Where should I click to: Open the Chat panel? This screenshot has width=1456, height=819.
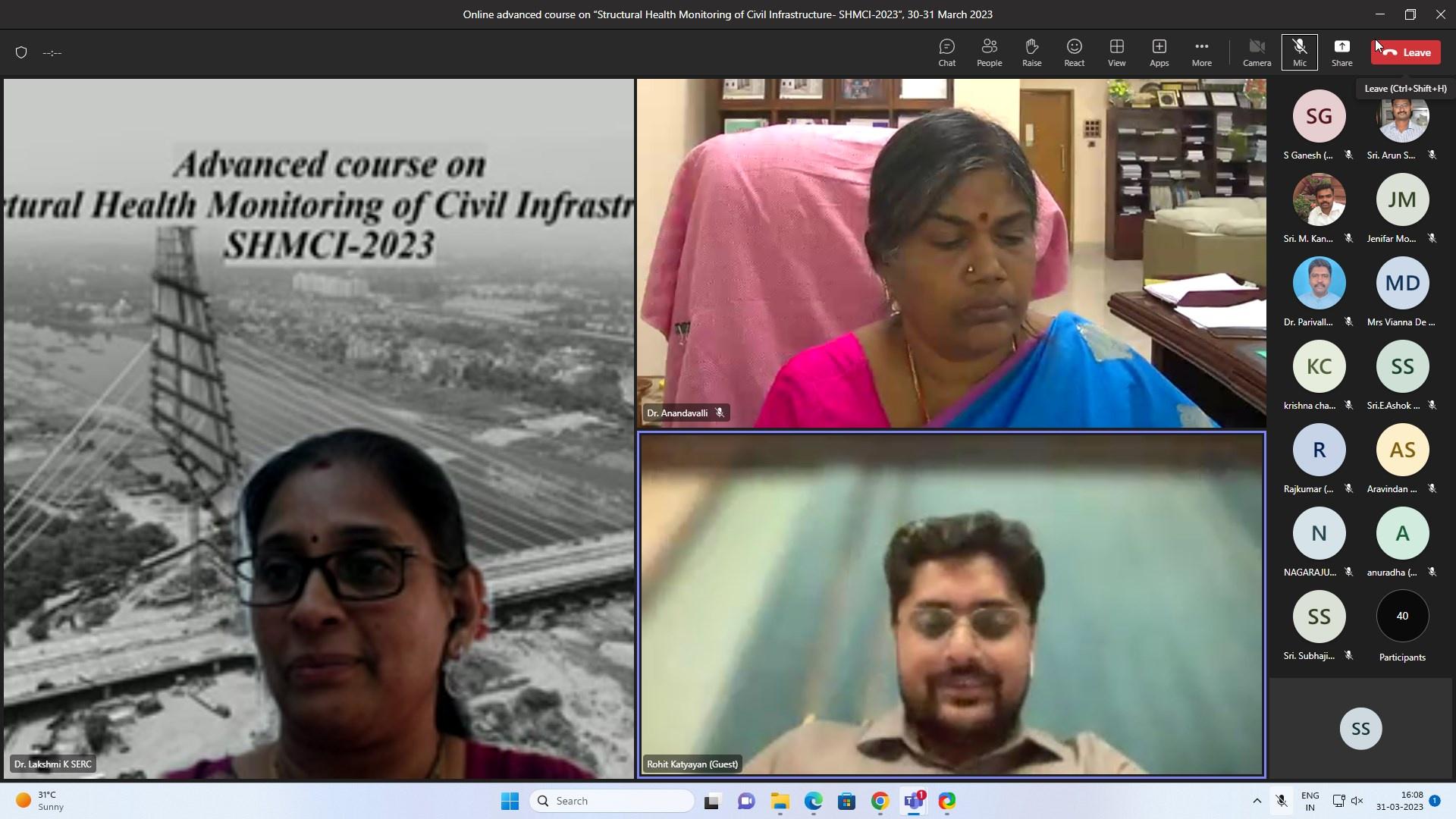pyautogui.click(x=946, y=52)
